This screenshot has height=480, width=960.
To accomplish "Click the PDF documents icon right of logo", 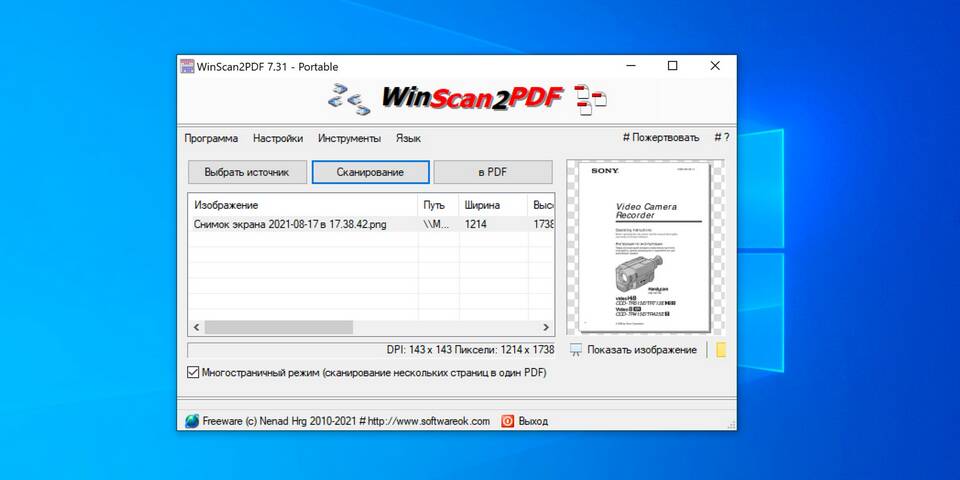I will (590, 100).
